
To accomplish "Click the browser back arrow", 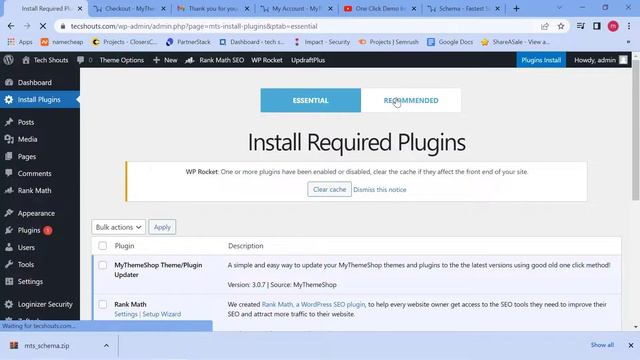I will tap(11, 26).
